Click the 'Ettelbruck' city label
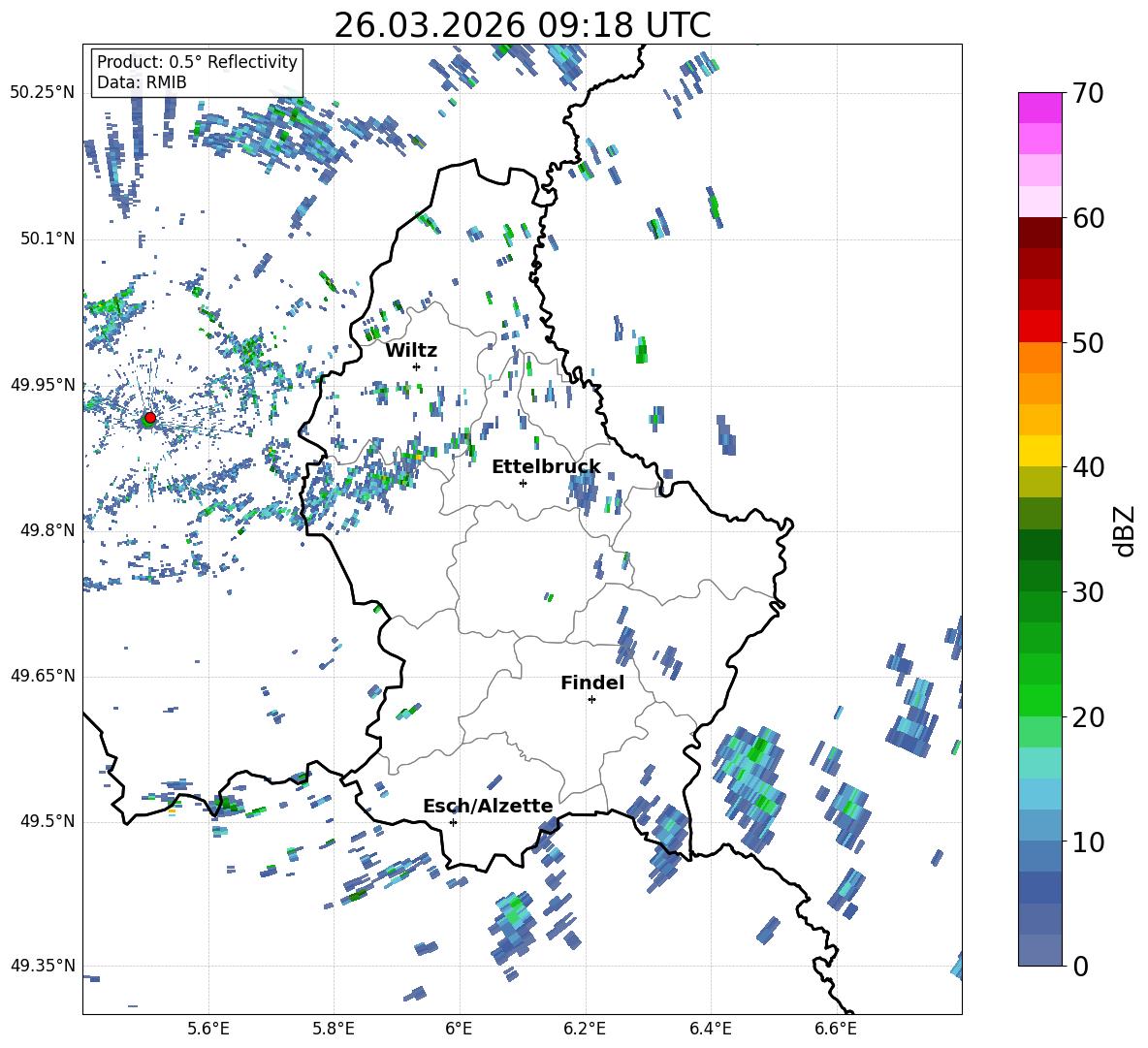This screenshot has width=1148, height=1048. click(x=546, y=466)
